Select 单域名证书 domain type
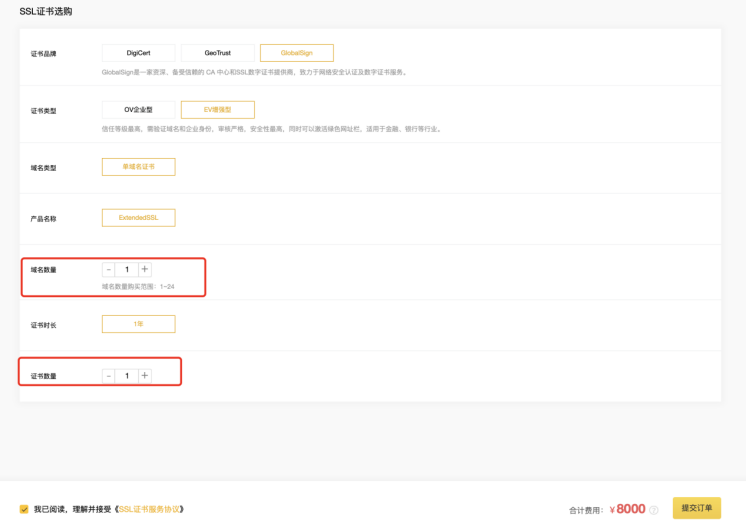The height and width of the screenshot is (530, 746). [x=139, y=167]
